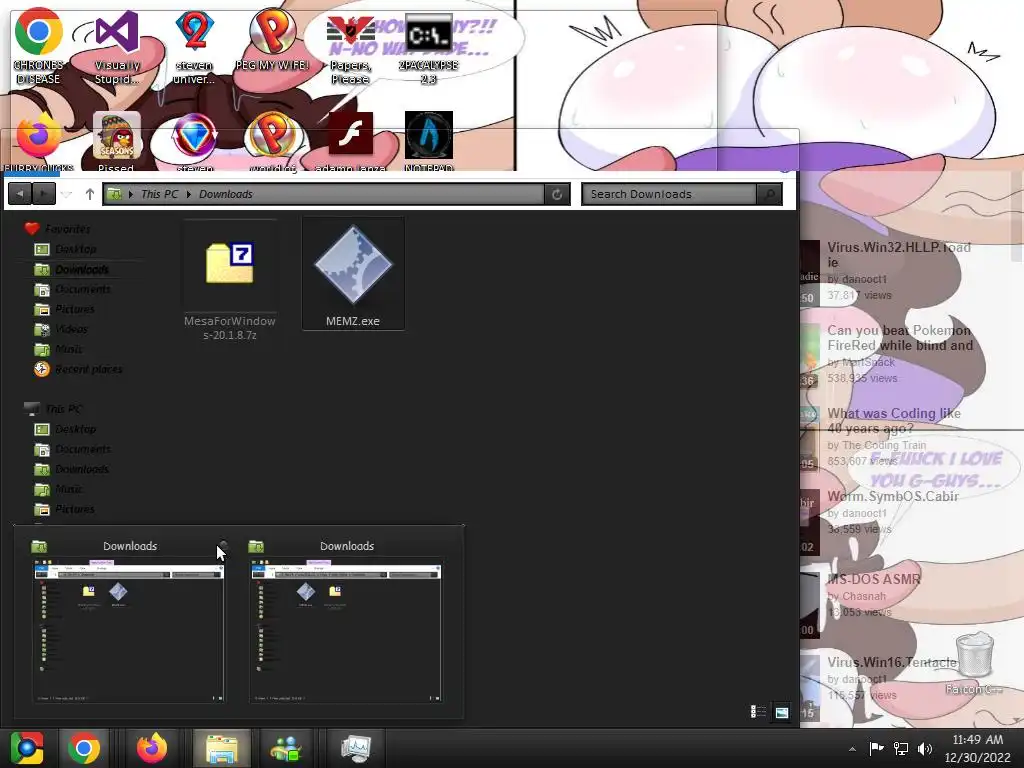
Task: Refresh the Downloads folder view
Action: pyautogui.click(x=557, y=194)
